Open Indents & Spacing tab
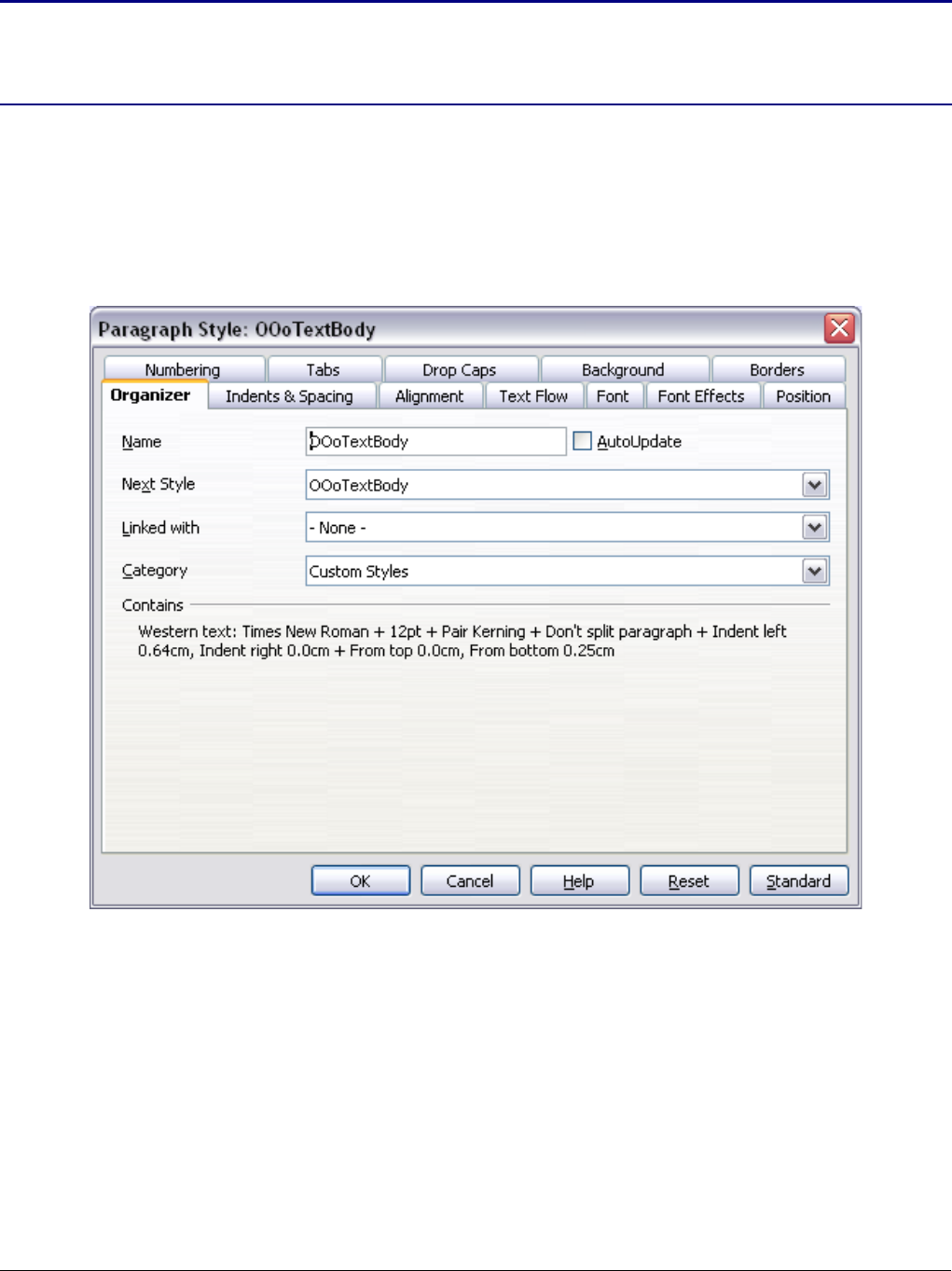Screen dimensions: 952x1271 click(290, 396)
